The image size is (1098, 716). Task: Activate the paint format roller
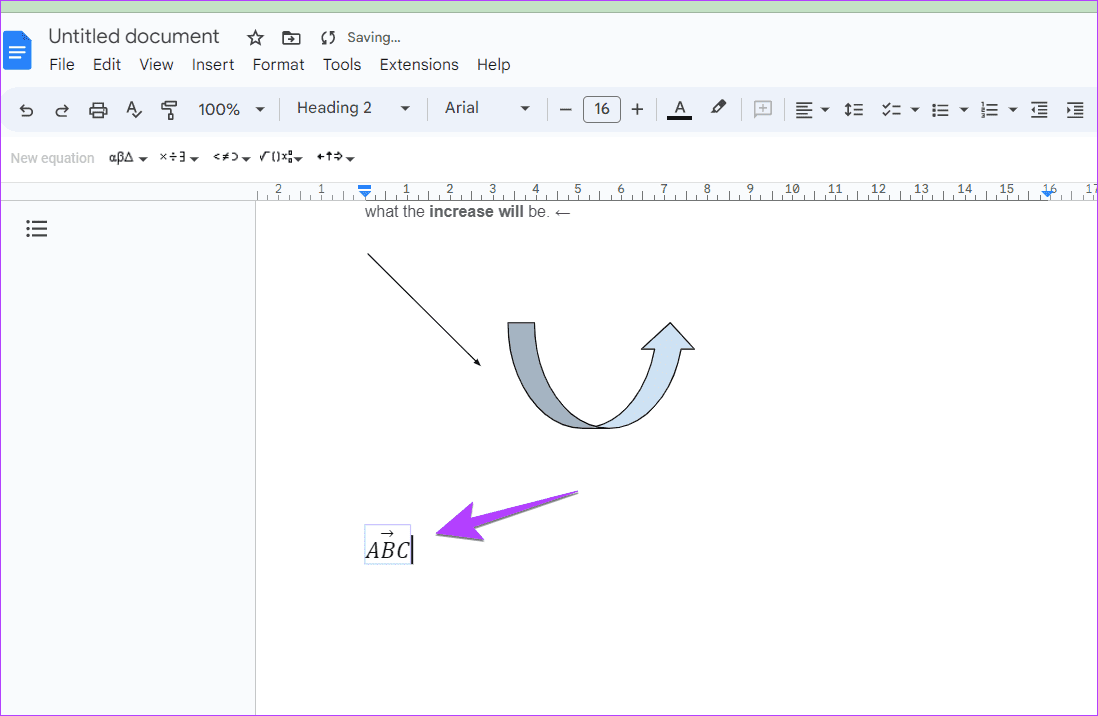[169, 110]
